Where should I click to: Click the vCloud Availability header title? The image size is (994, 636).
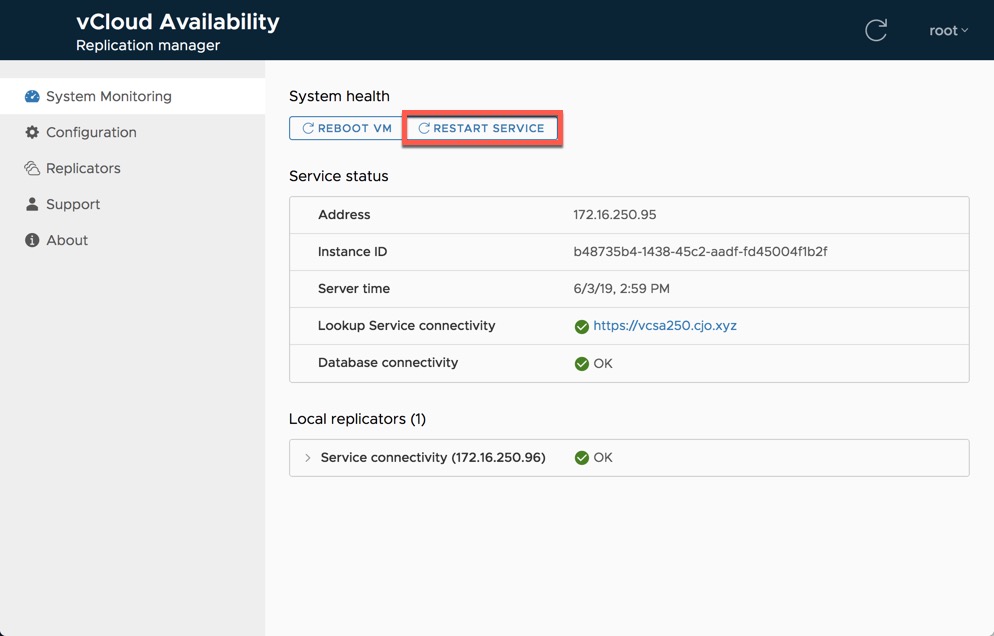[x=178, y=22]
